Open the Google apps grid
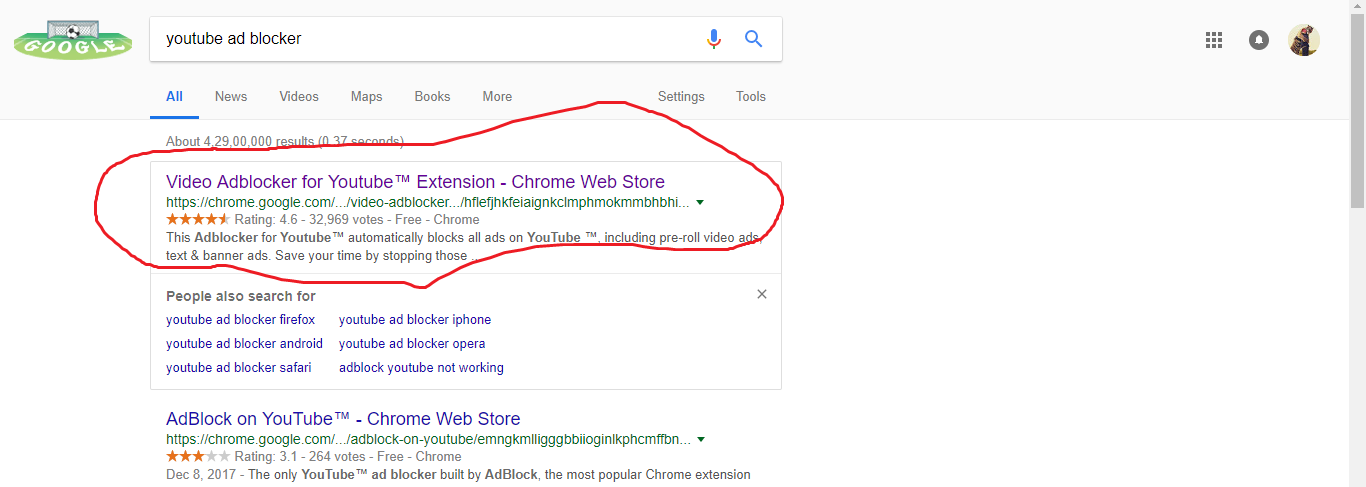Image resolution: width=1366 pixels, height=487 pixels. (x=1214, y=40)
